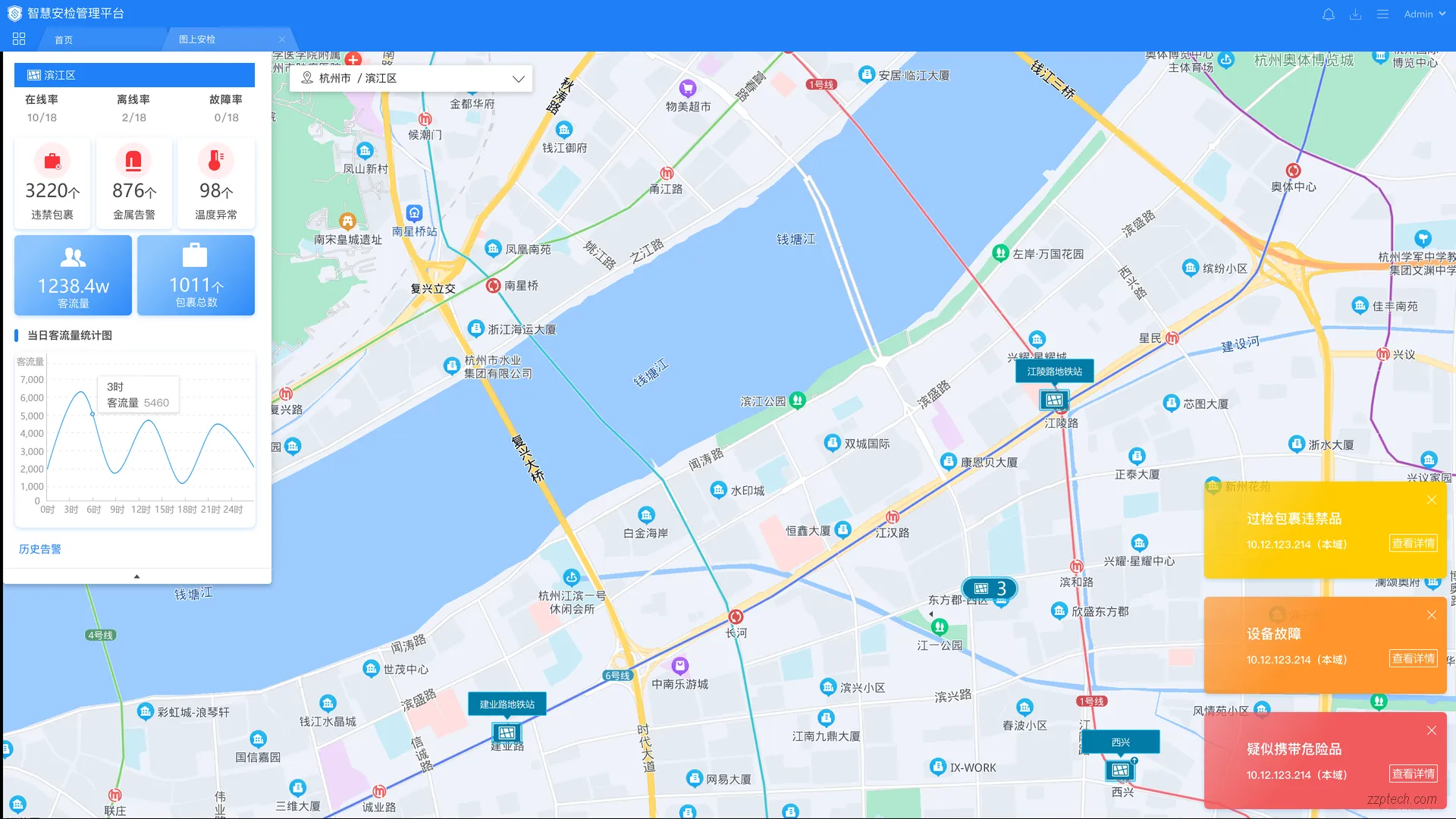This screenshot has width=1456, height=819.
Task: Select the 金属告警 alarm icon
Action: pos(134,161)
